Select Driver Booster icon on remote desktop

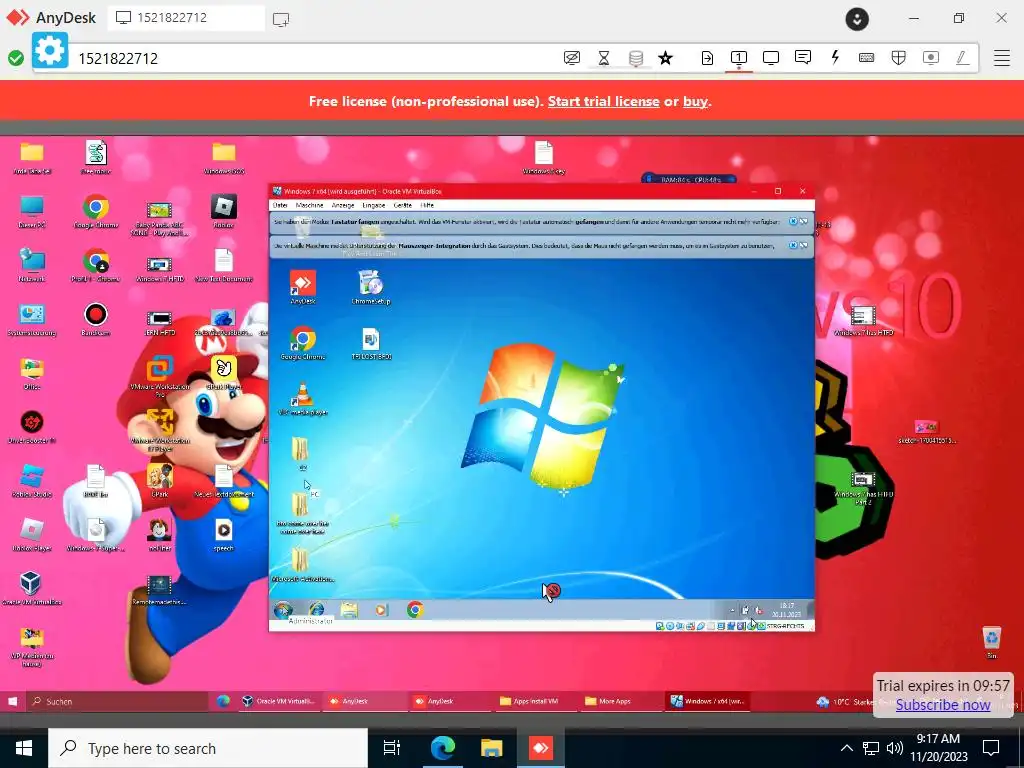(31, 428)
